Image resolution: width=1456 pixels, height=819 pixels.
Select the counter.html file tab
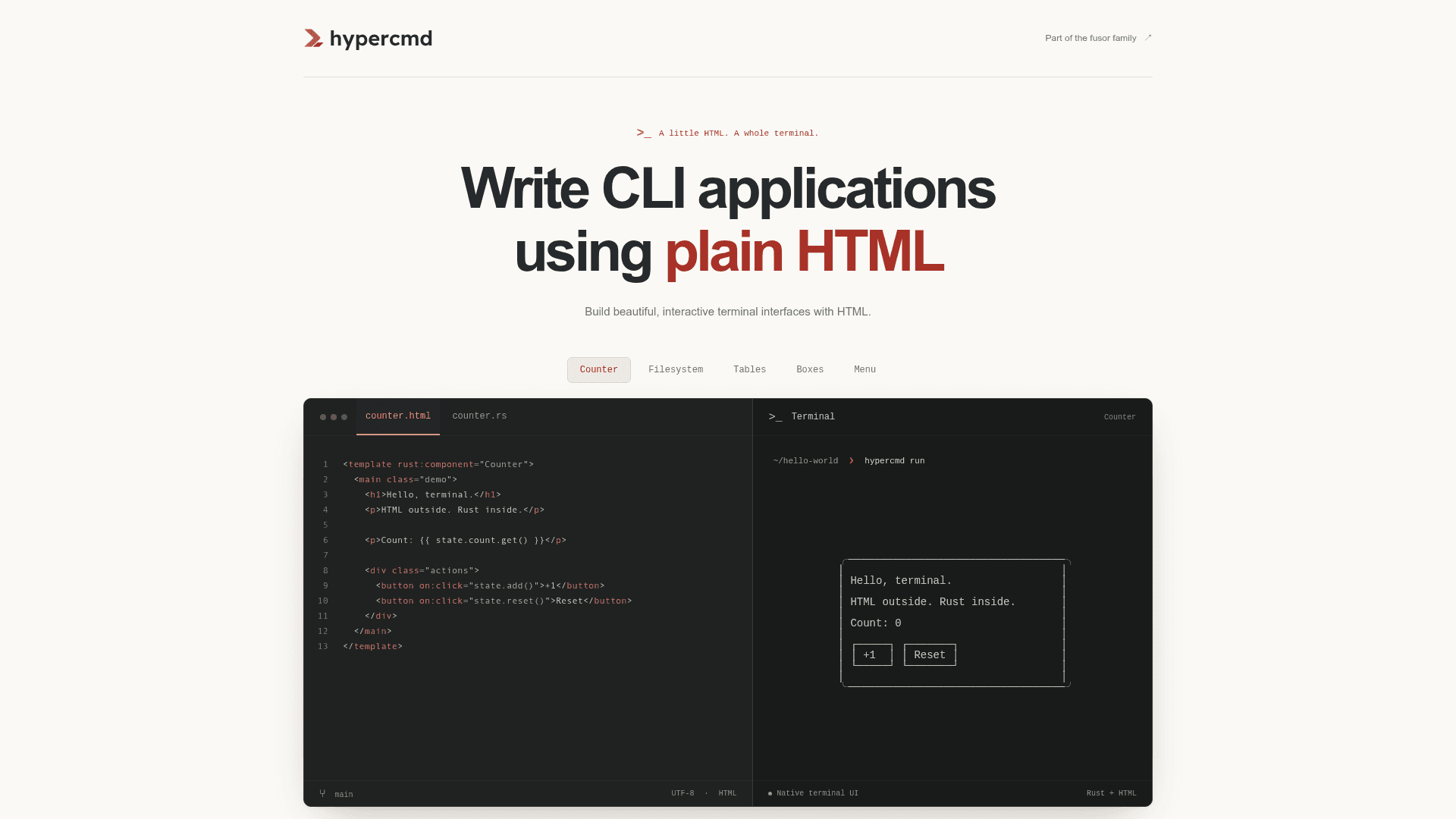point(398,416)
